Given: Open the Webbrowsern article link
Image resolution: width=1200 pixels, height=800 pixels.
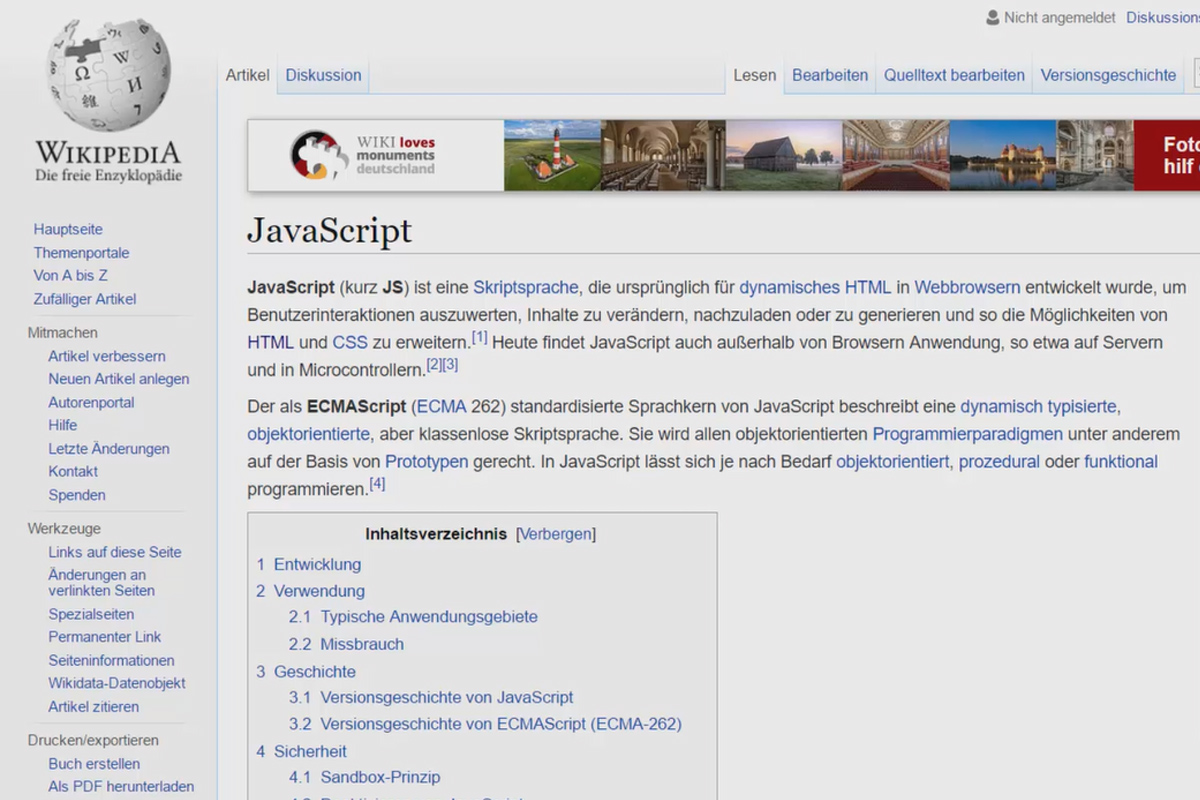Looking at the screenshot, I should (x=967, y=287).
